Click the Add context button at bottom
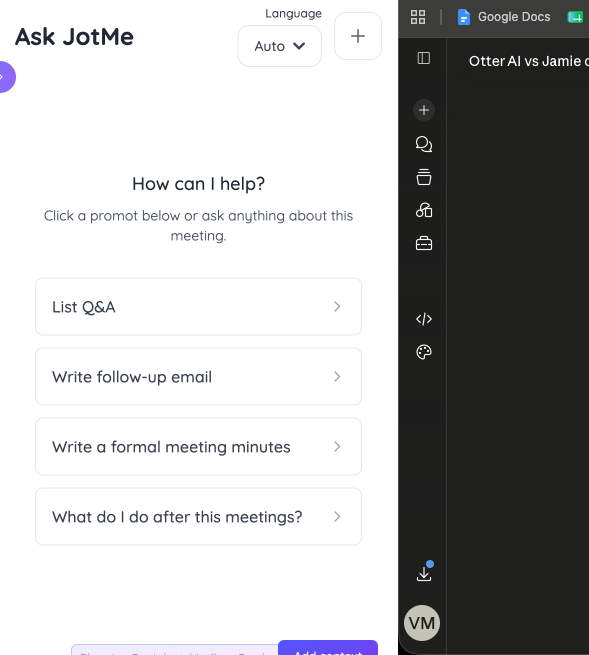The image size is (589, 655). 328,648
